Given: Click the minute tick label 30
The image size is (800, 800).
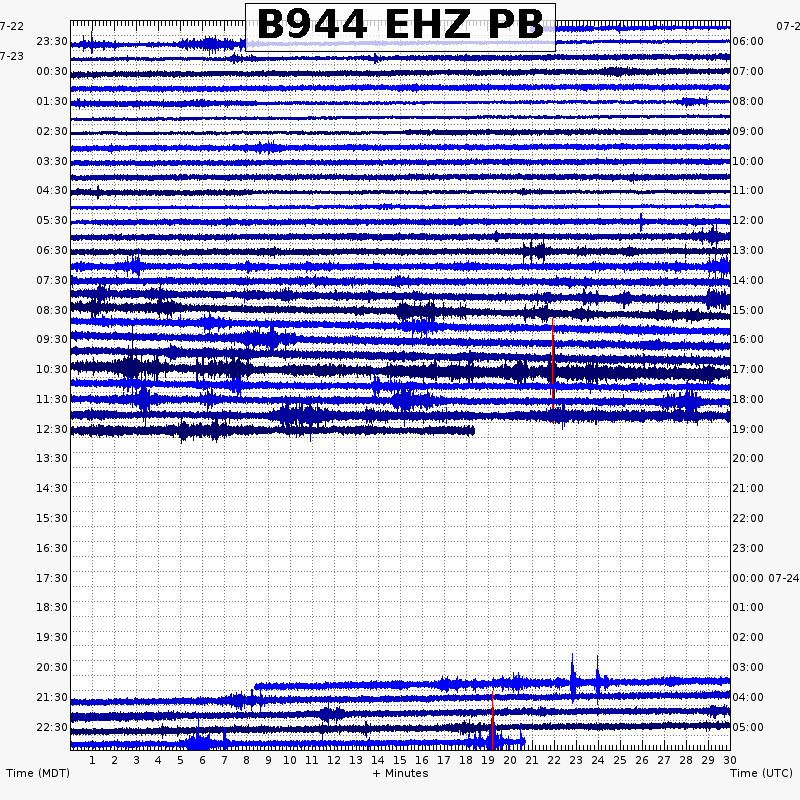Looking at the screenshot, I should (x=730, y=761).
